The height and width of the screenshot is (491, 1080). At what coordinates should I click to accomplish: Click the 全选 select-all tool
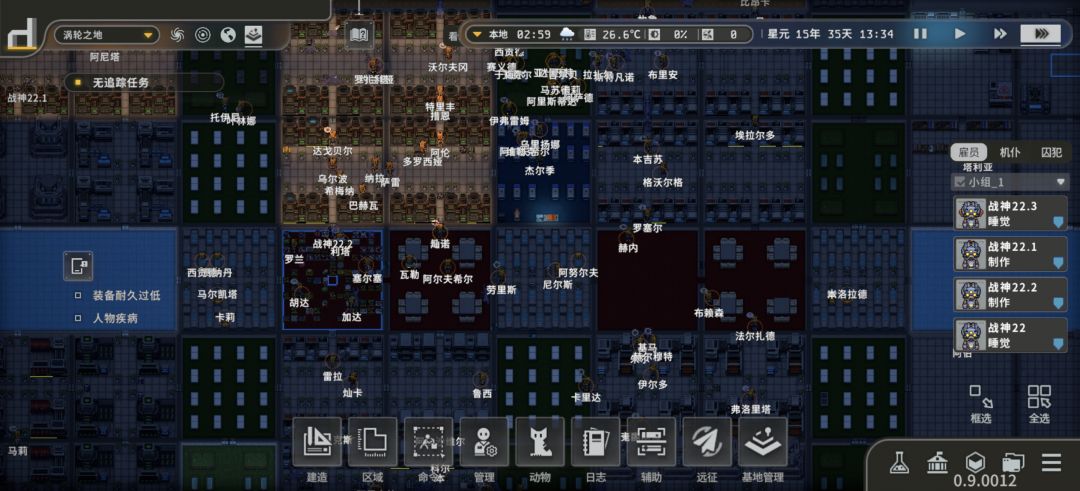[1039, 405]
